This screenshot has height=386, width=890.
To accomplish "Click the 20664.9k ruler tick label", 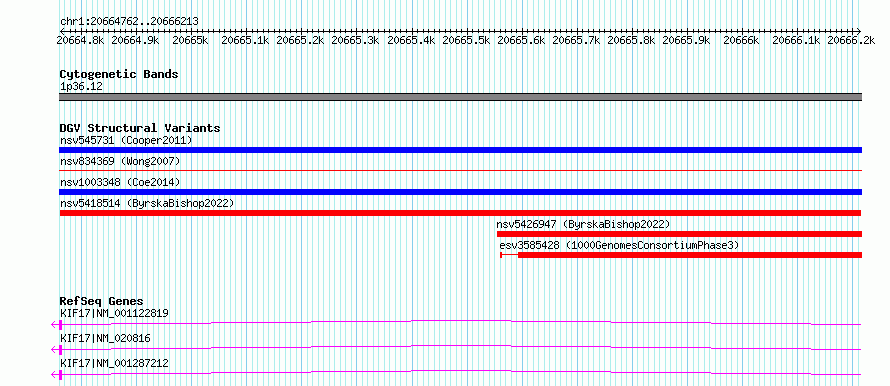I will point(136,40).
